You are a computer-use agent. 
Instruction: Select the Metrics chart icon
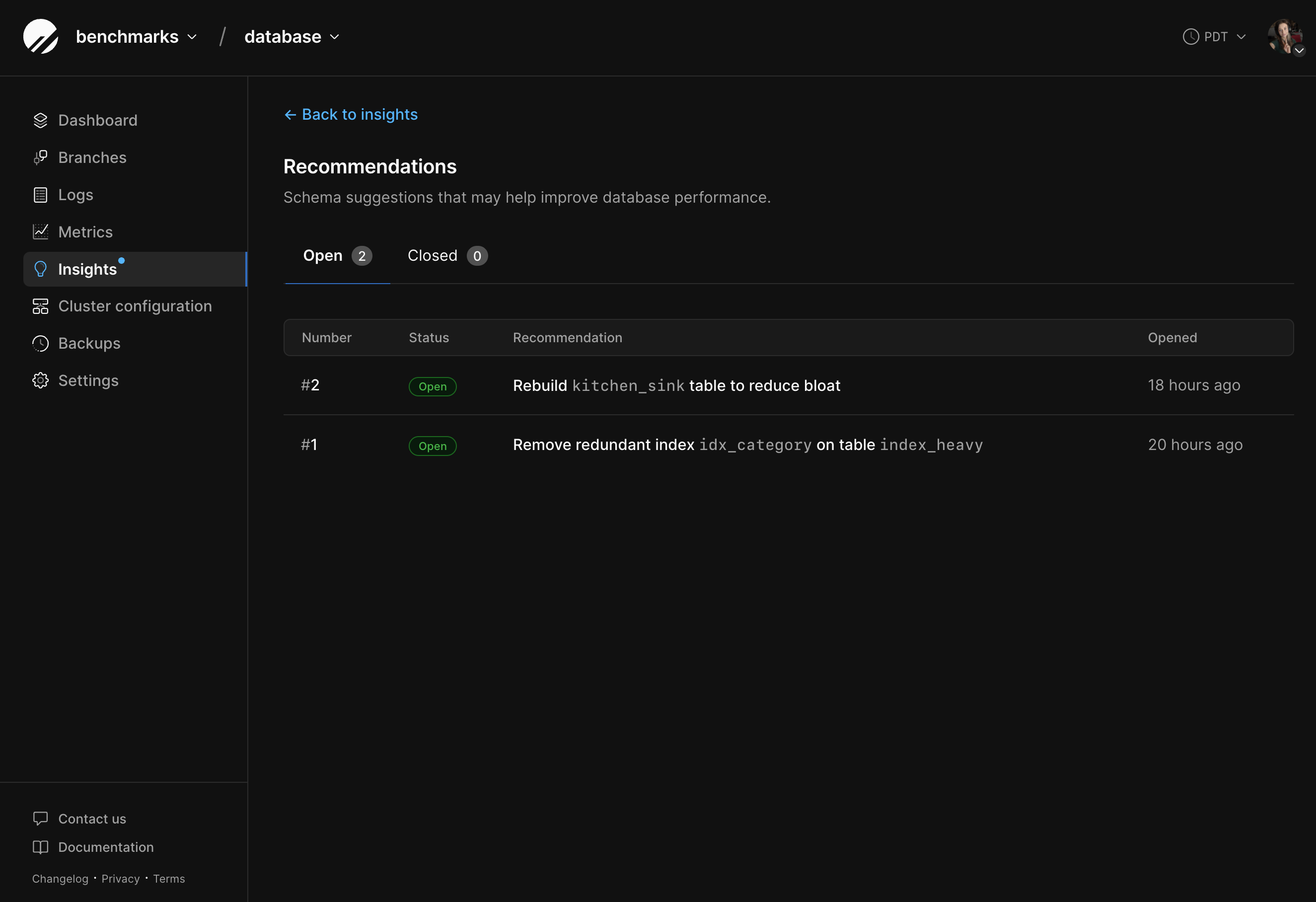(x=40, y=231)
